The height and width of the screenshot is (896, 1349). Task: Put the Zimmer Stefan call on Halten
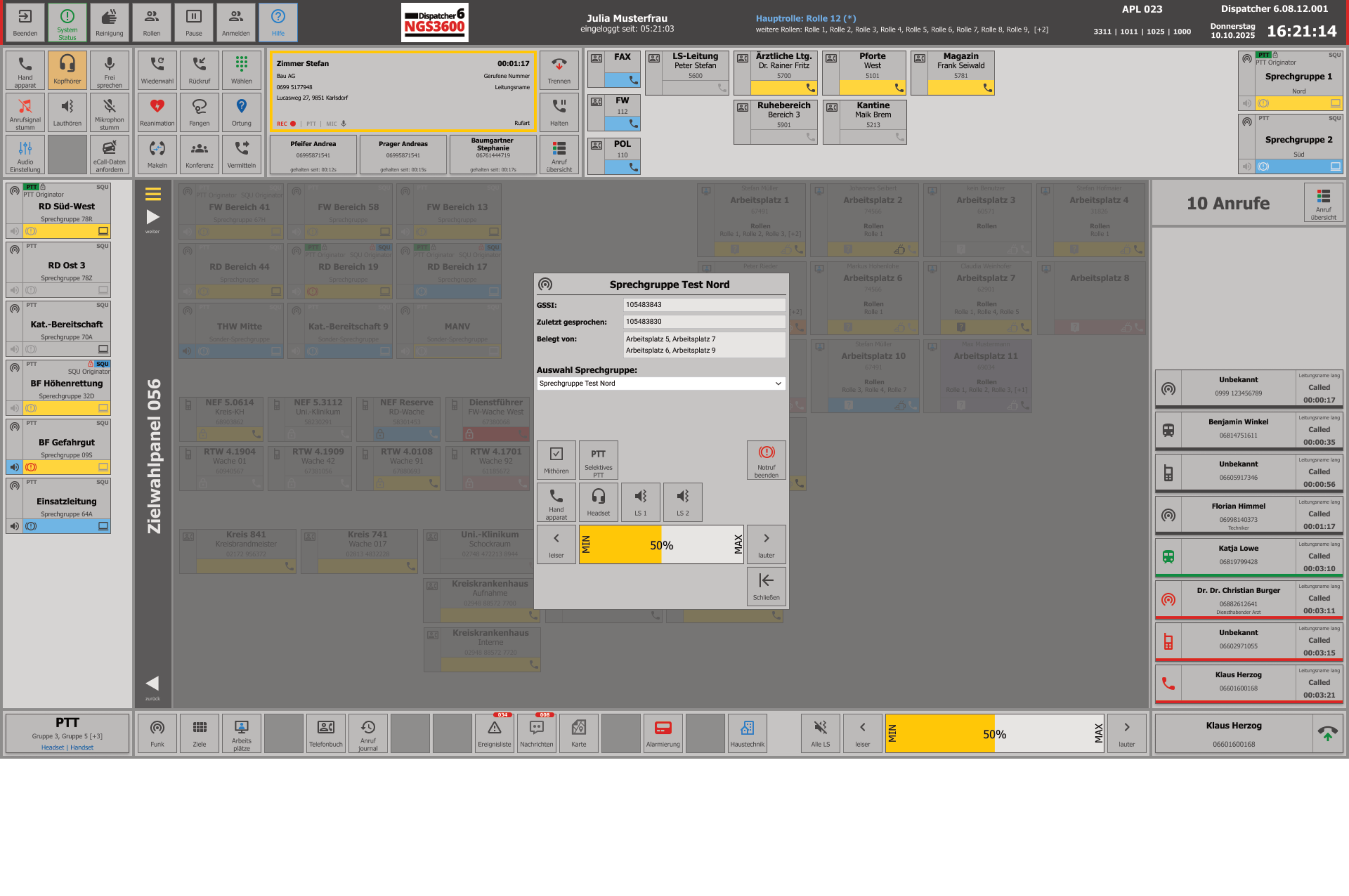tap(558, 112)
